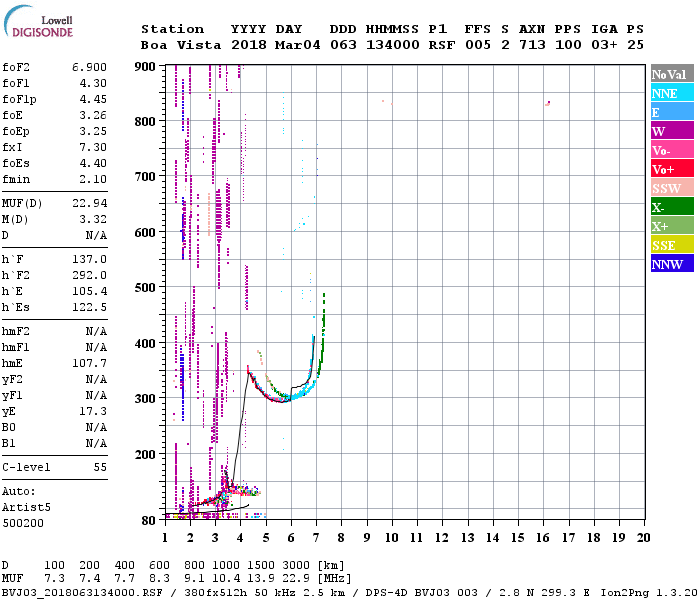Click the year 2018 in header
Image resolution: width=700 pixels, height=600 pixels.
tap(249, 45)
